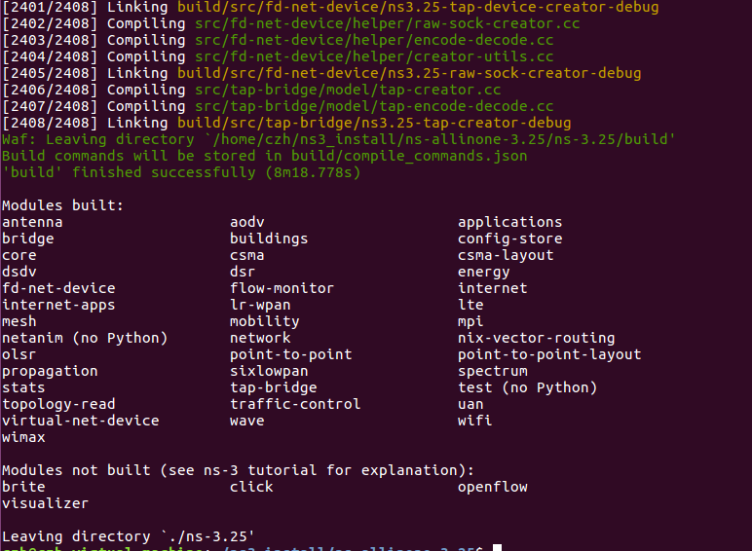The height and width of the screenshot is (552, 752).
Task: Select the 'visualizer' not-built module
Action: (45, 503)
